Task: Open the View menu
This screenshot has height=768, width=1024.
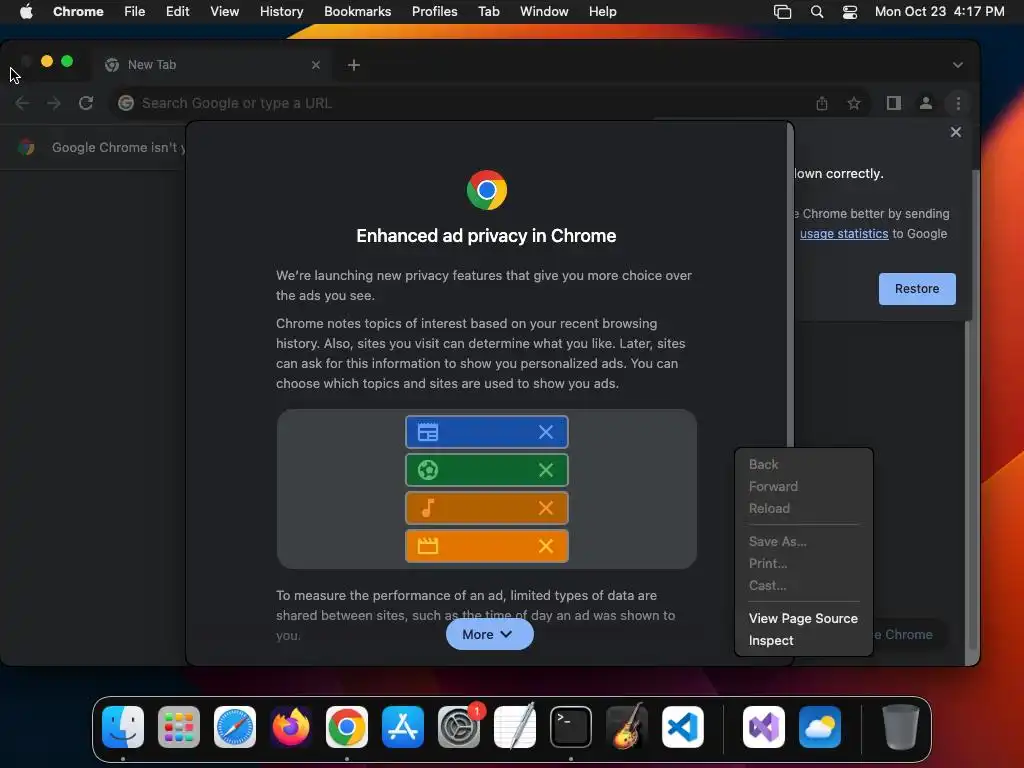Action: coord(224,11)
